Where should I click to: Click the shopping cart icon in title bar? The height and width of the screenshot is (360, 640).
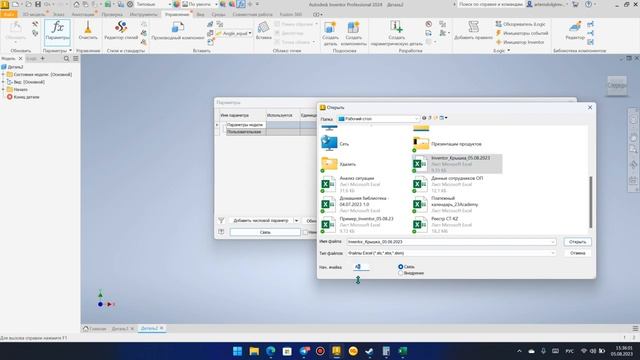point(576,4)
